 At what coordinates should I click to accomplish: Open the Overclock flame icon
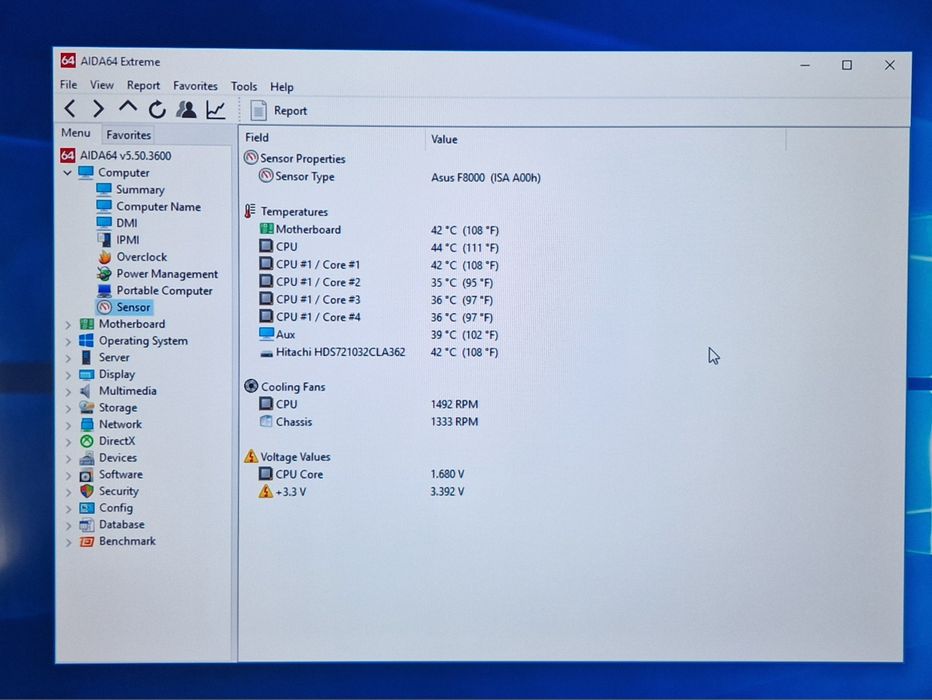tap(105, 257)
